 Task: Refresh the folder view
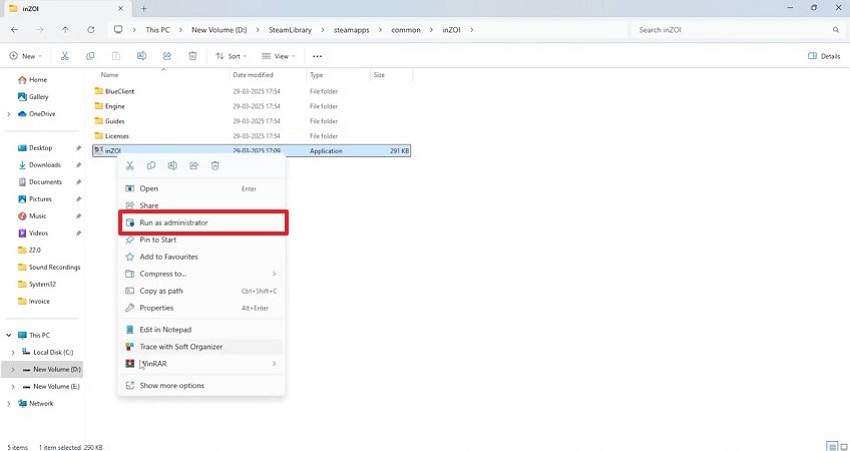click(x=91, y=30)
